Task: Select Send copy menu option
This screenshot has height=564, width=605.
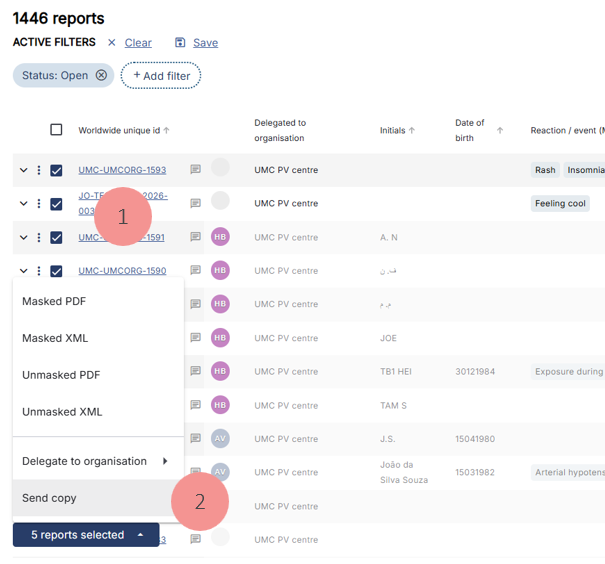Action: [x=49, y=498]
